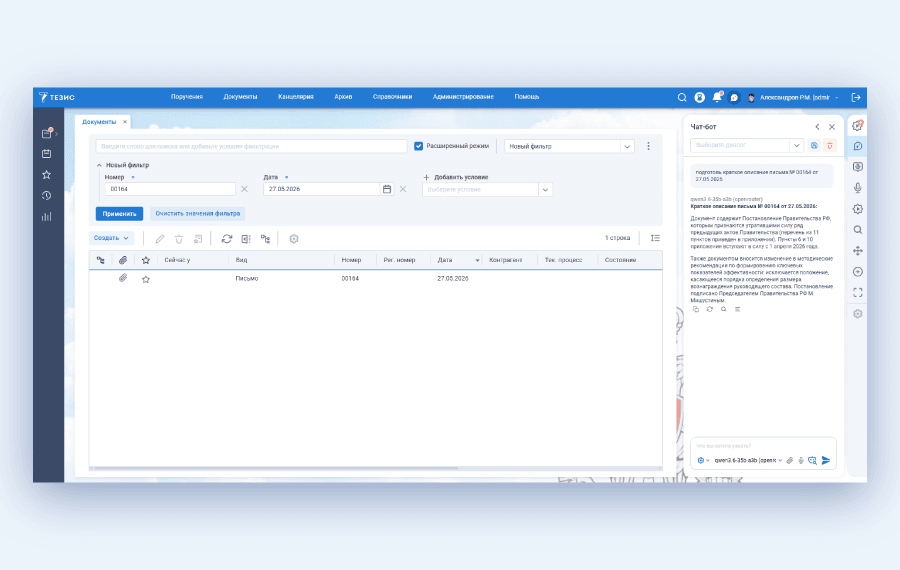This screenshot has height=570, width=900.
Task: Open the notifications bell
Action: tap(717, 97)
